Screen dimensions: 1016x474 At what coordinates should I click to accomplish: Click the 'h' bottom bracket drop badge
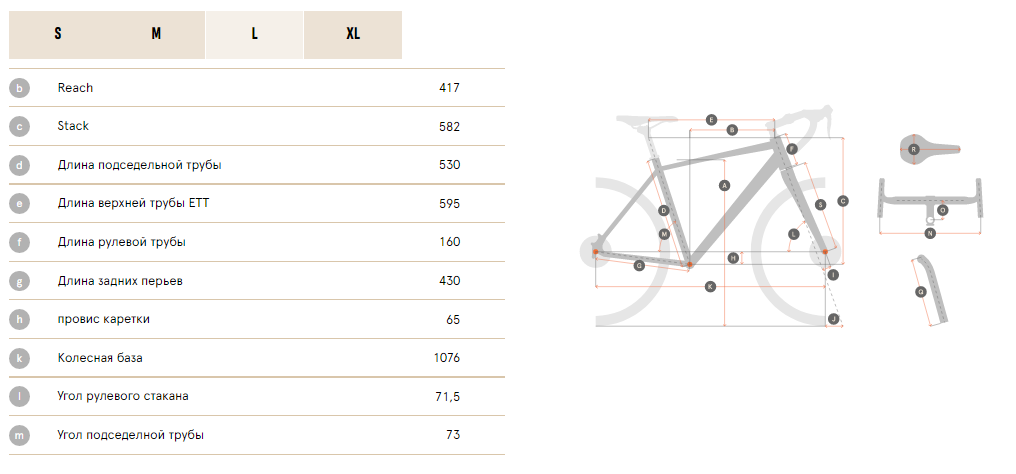coord(19,319)
